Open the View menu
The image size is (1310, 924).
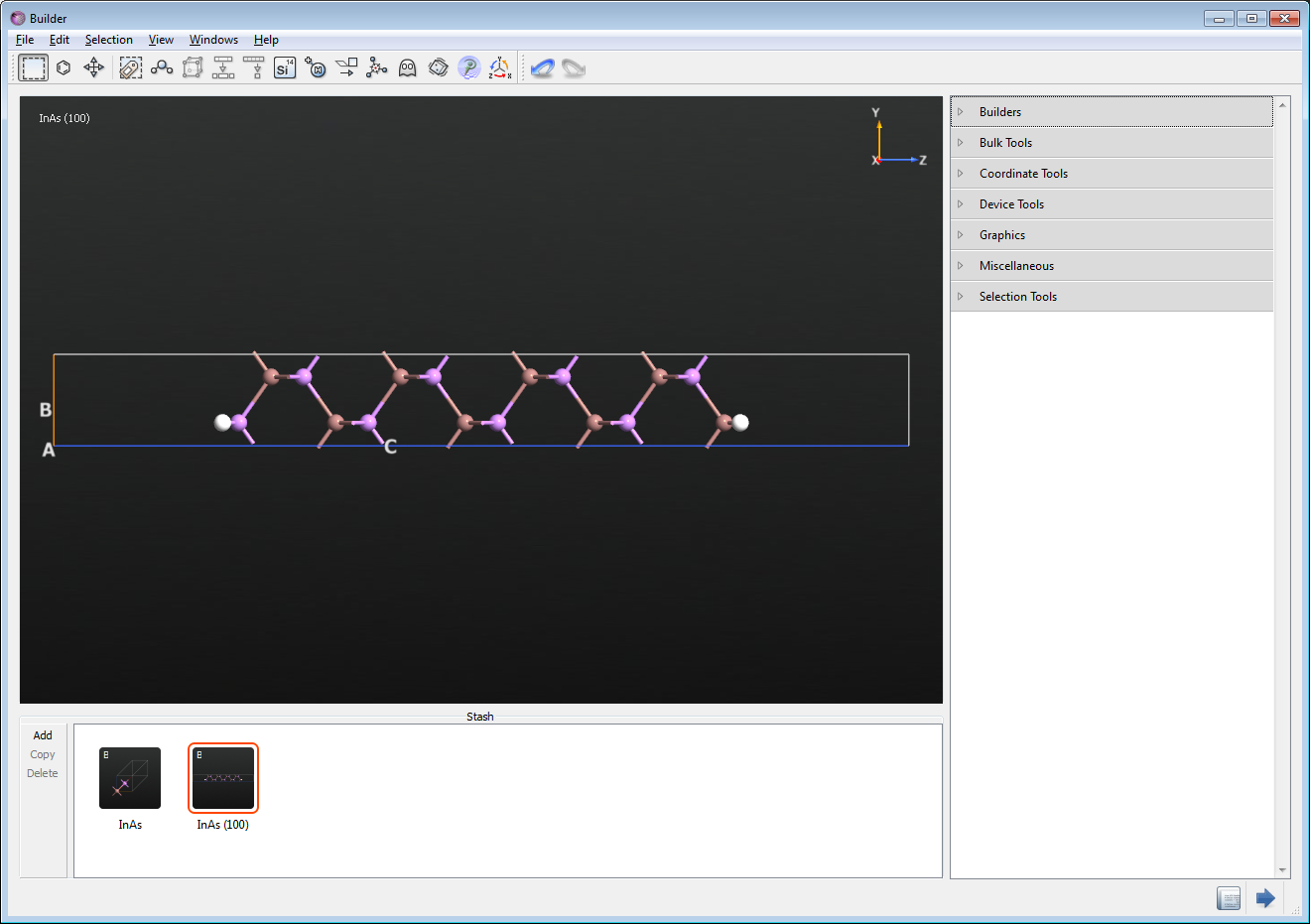pos(161,40)
